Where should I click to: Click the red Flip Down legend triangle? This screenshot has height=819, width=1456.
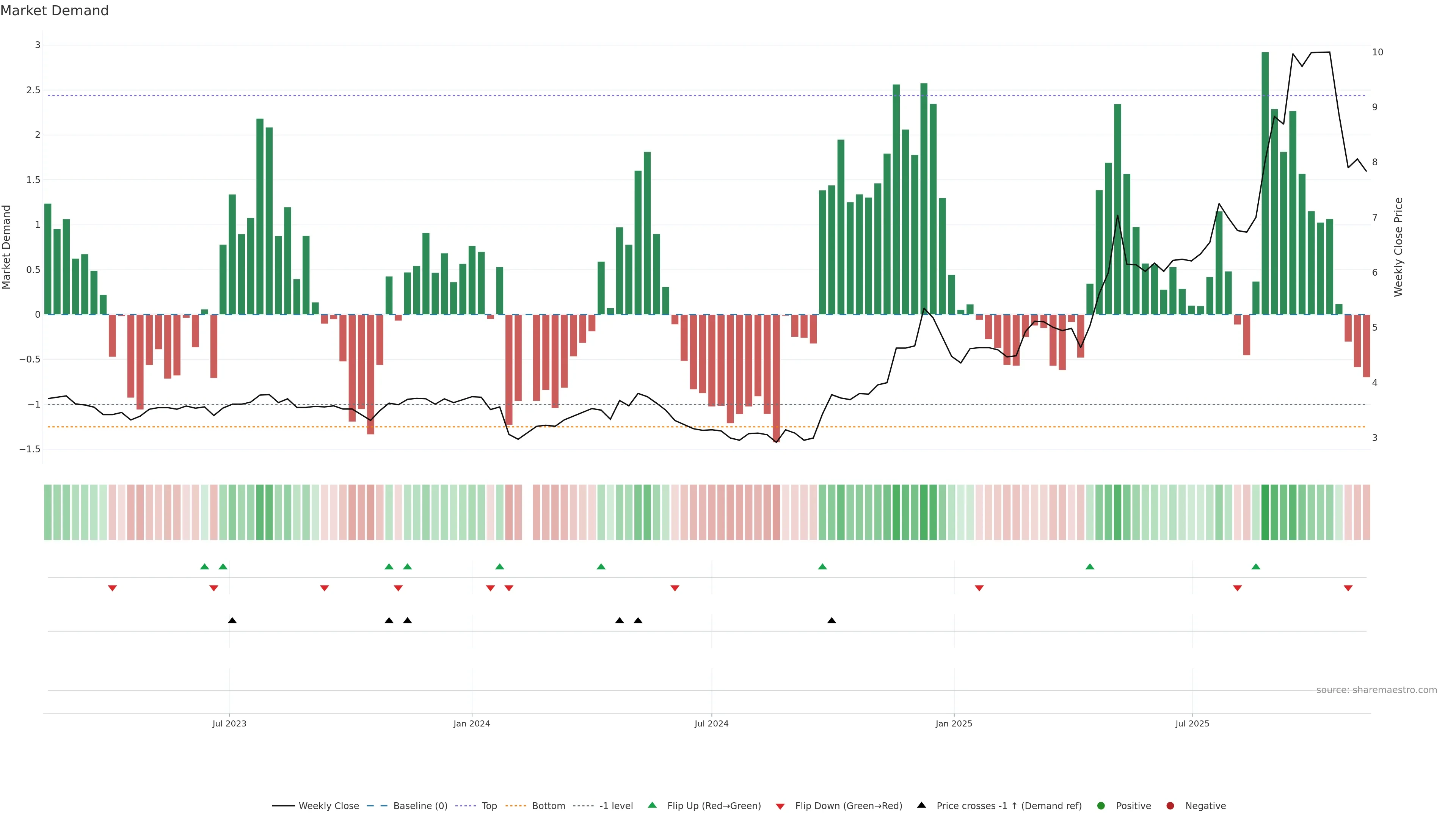780,806
